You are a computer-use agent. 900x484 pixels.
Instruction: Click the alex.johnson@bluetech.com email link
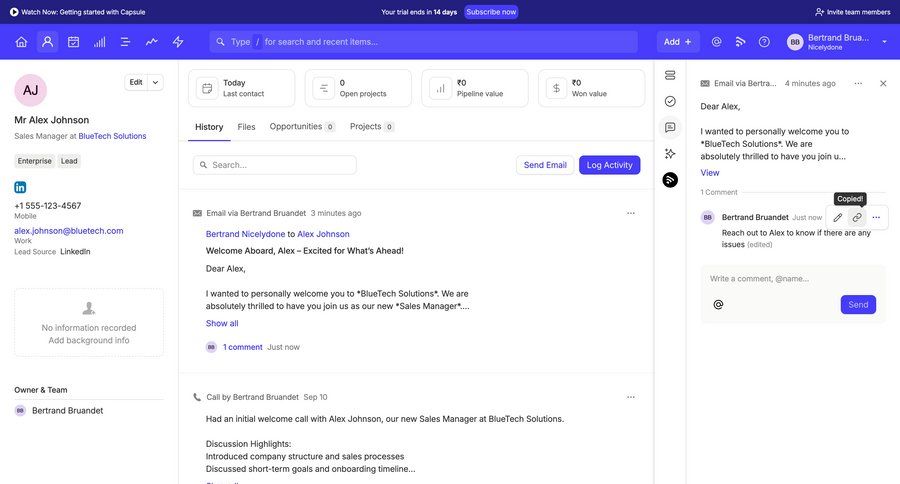69,230
